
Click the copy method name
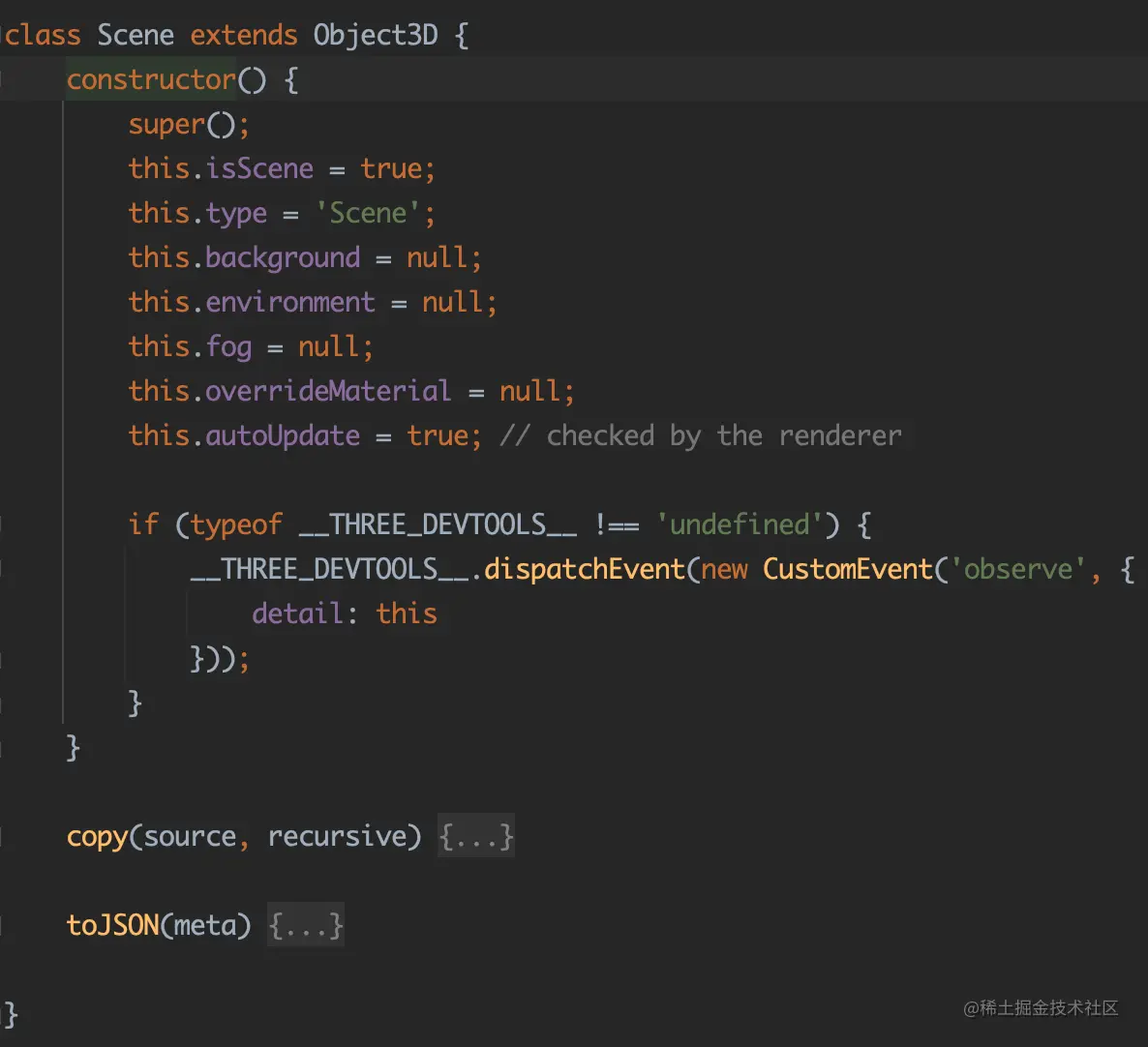(x=98, y=837)
